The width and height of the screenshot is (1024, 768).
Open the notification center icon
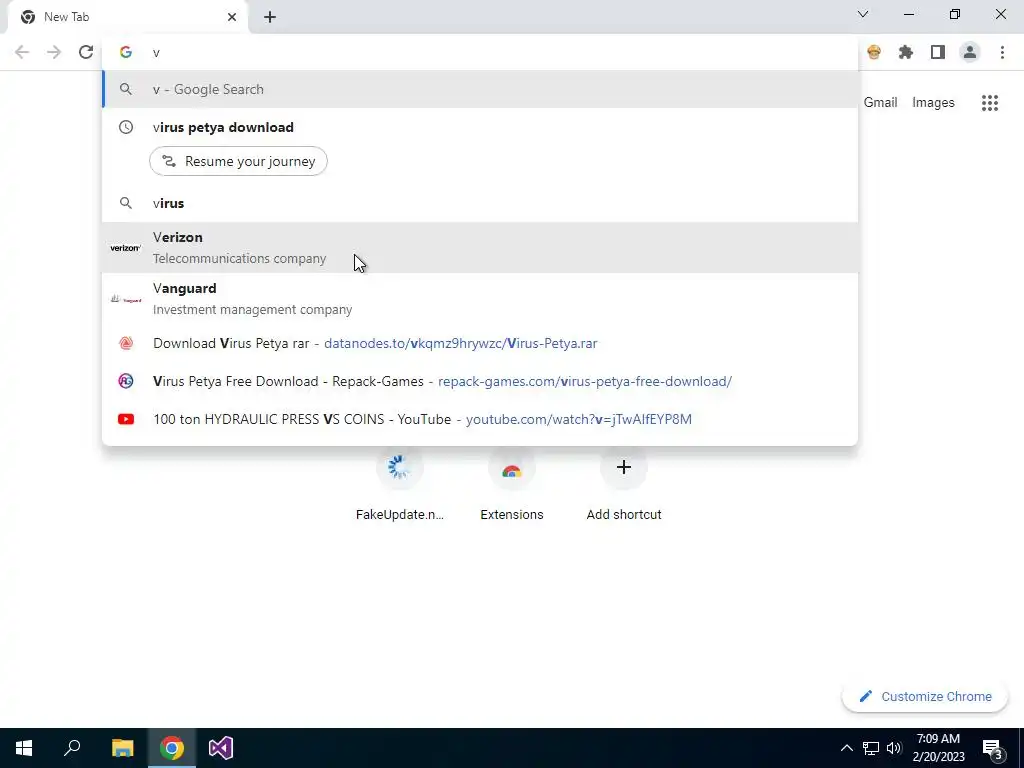(993, 748)
